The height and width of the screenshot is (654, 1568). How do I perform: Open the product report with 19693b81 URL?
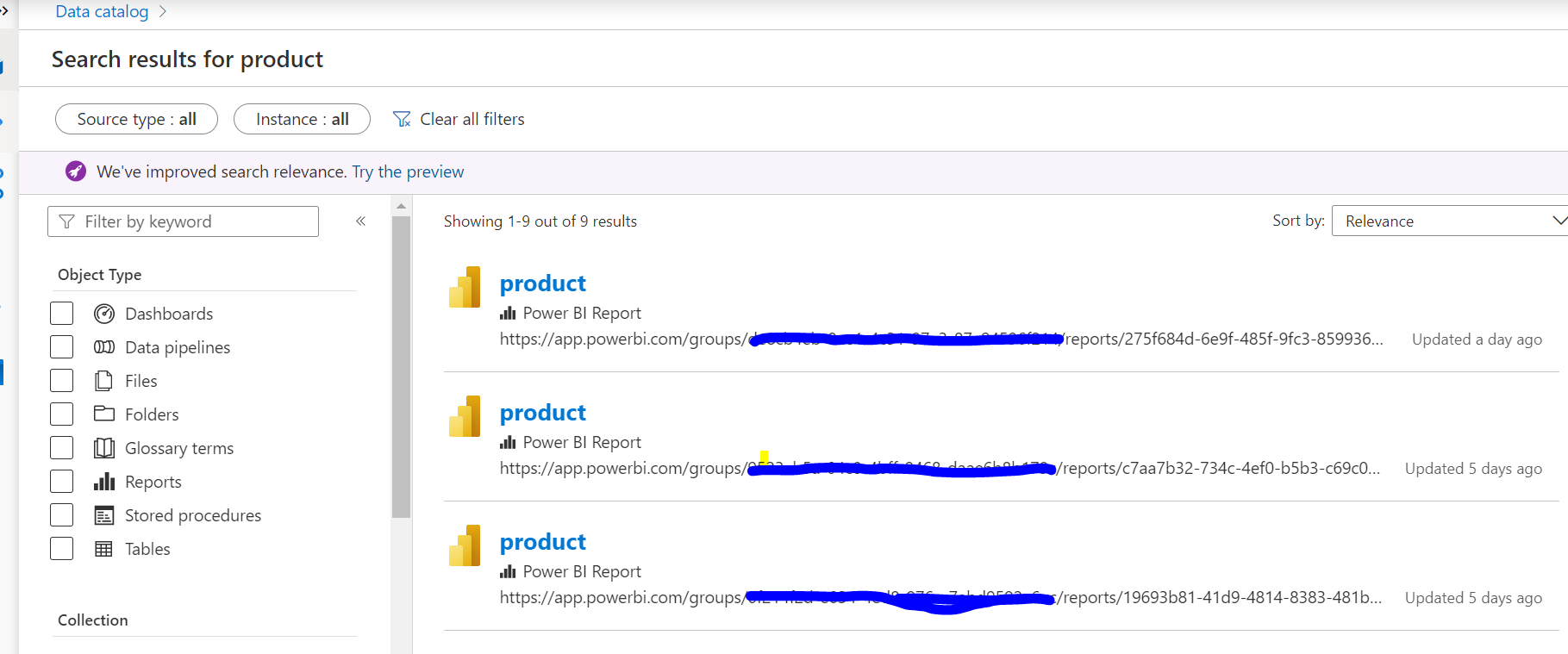(542, 542)
